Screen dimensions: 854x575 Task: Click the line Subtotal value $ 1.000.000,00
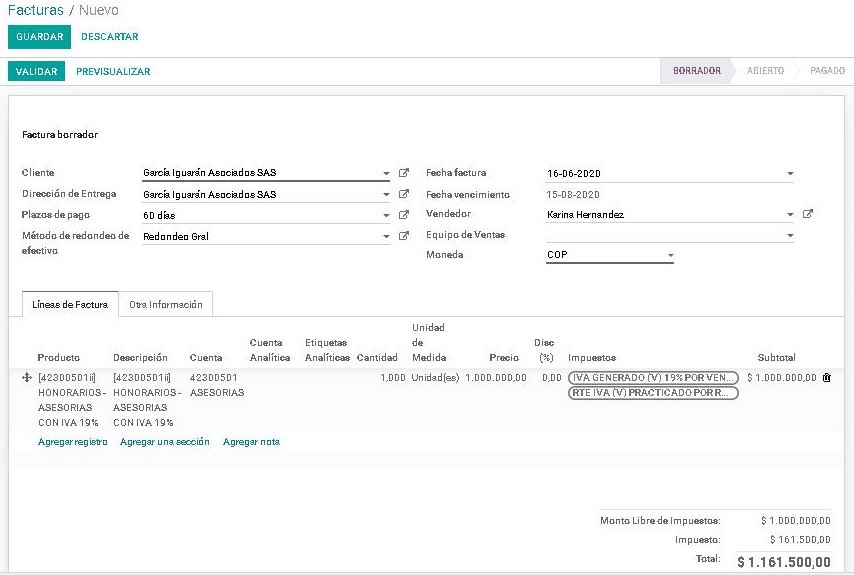pos(782,377)
